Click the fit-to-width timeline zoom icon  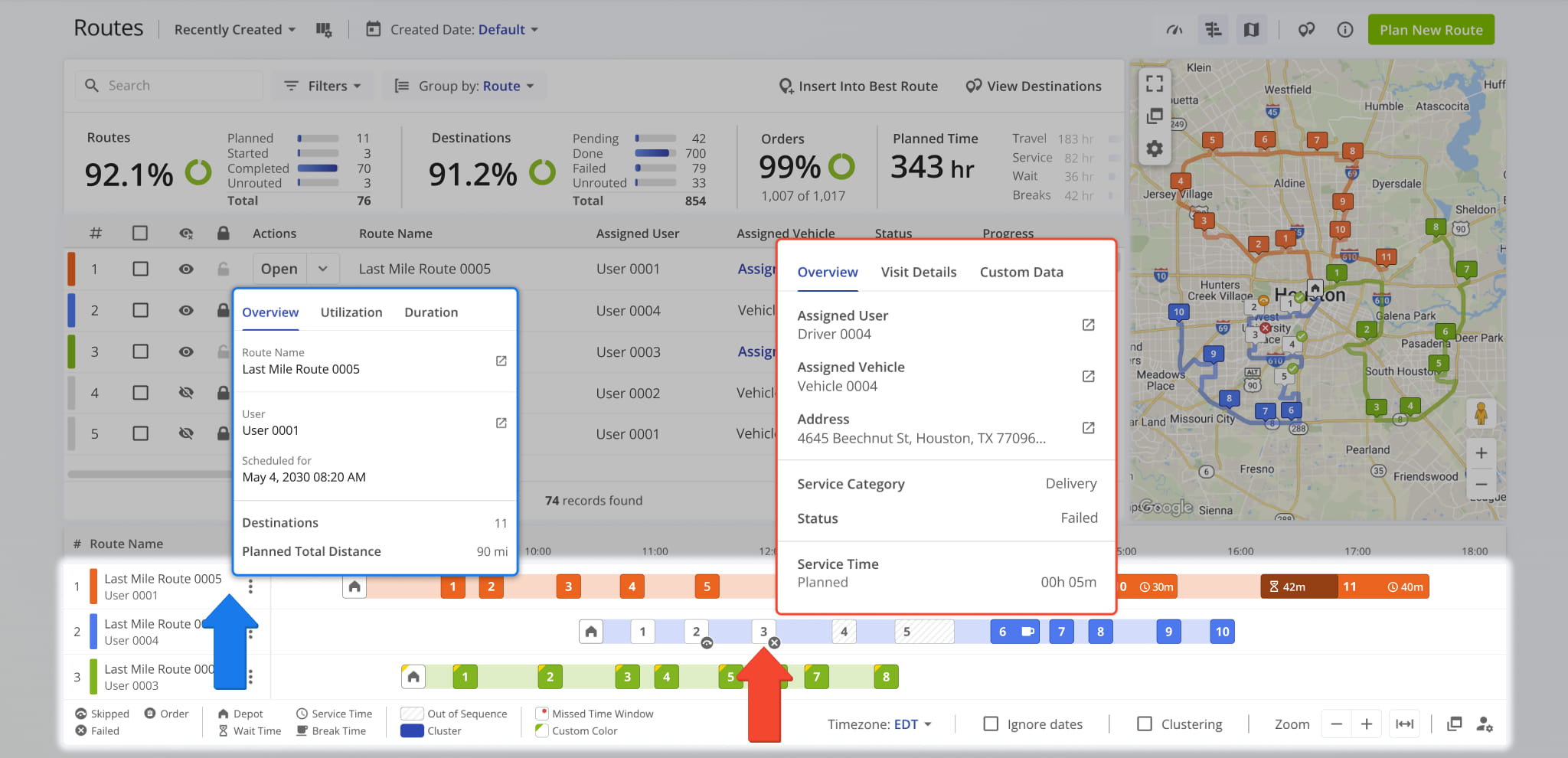coord(1405,724)
